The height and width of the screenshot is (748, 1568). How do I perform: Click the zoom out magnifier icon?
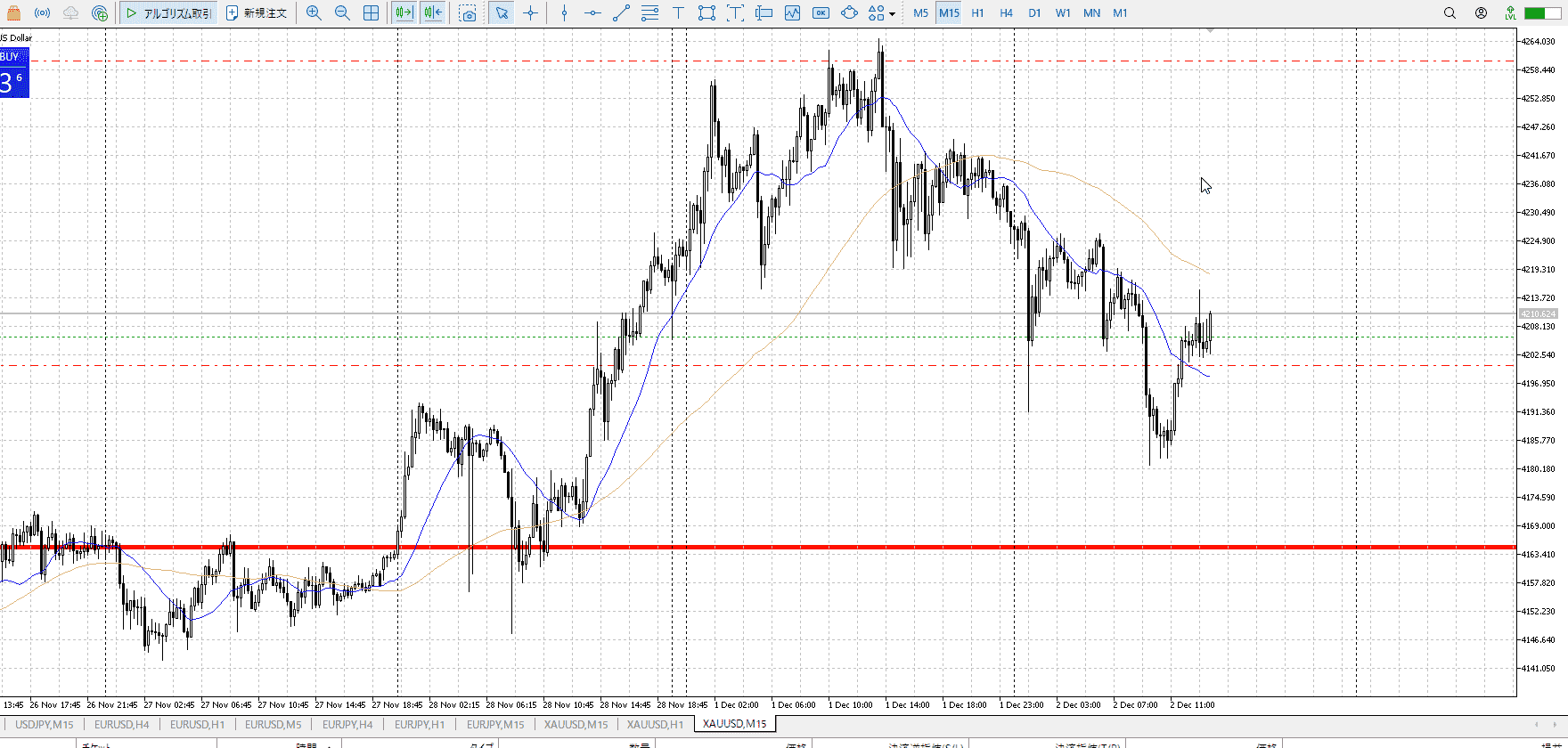point(342,13)
